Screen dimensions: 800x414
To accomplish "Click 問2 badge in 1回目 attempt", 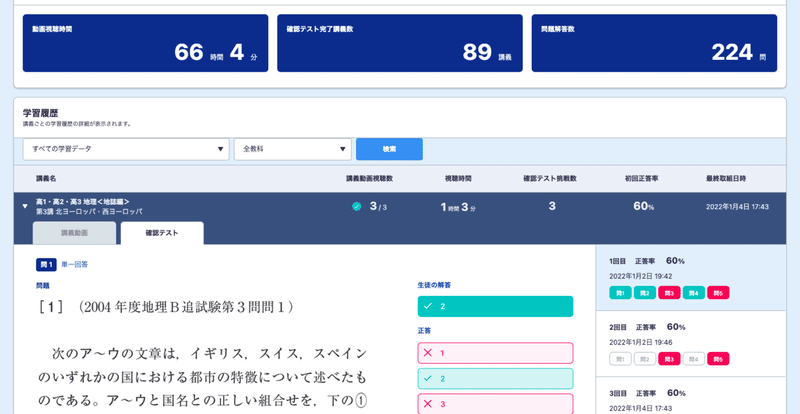I will [645, 293].
